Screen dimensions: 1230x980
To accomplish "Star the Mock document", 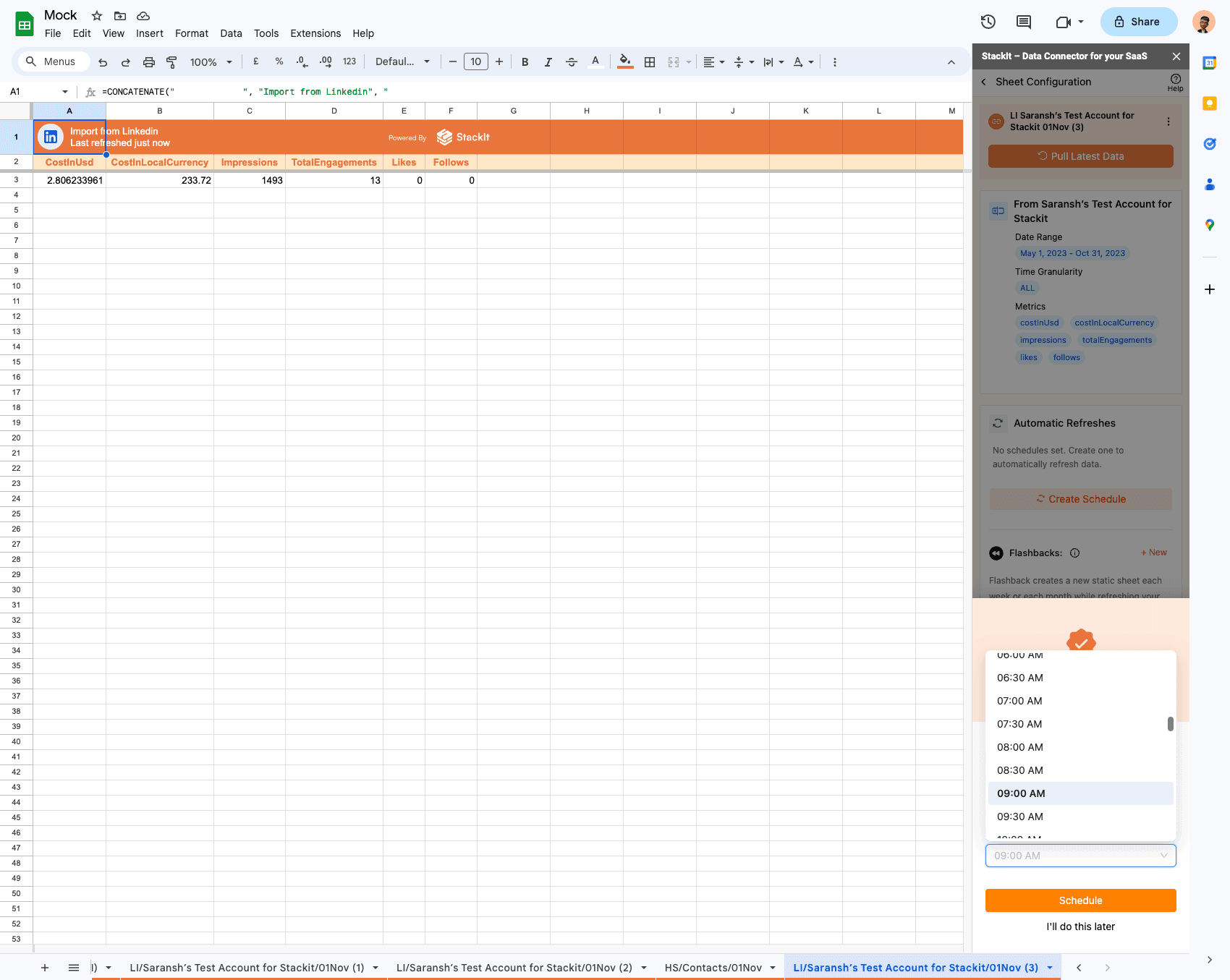I will tap(97, 16).
